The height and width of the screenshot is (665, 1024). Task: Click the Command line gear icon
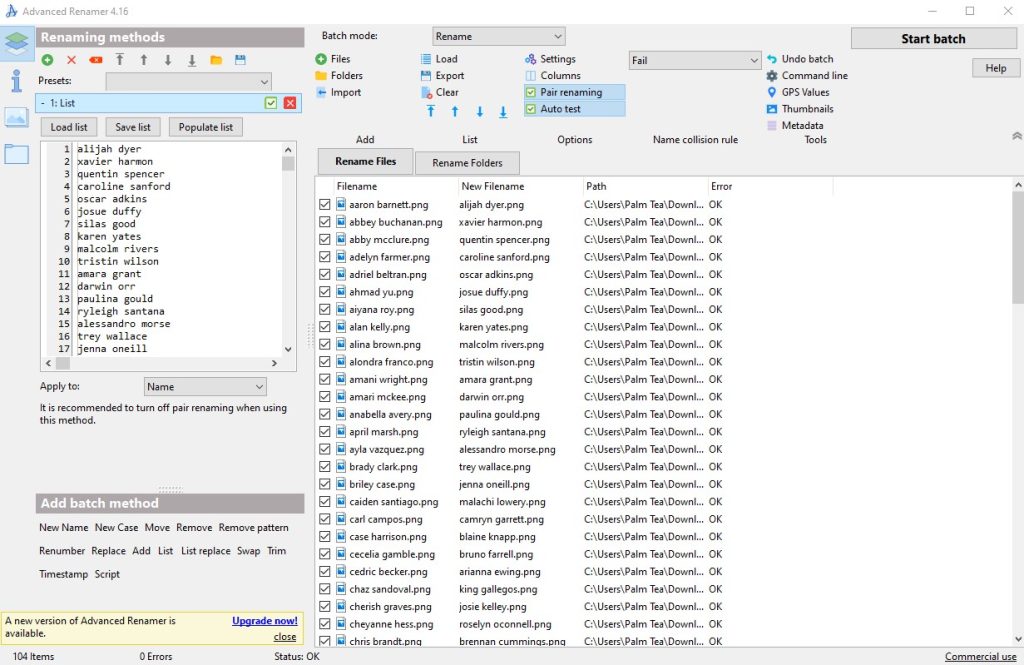772,76
